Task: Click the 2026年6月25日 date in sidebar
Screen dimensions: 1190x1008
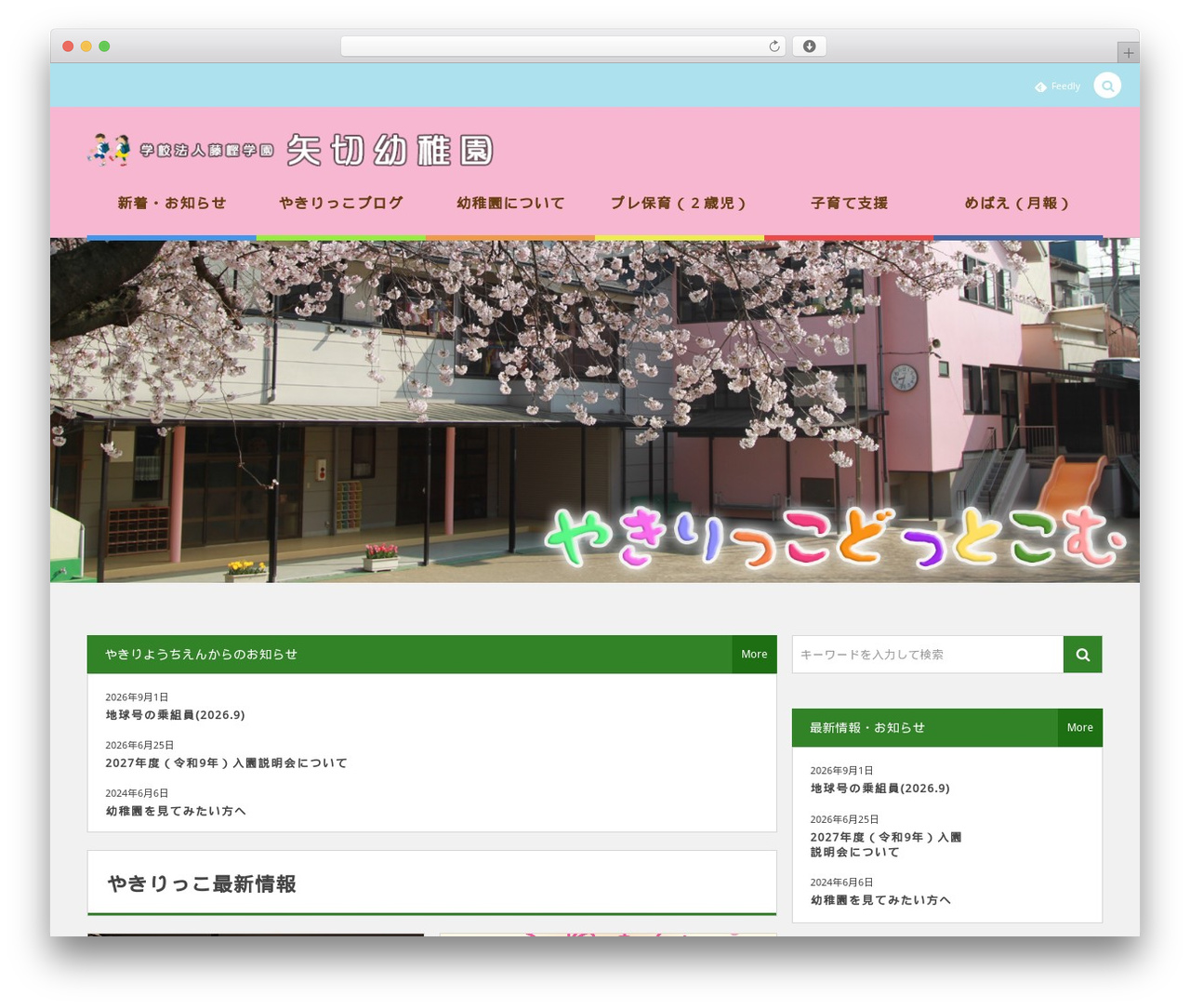Action: click(x=844, y=819)
